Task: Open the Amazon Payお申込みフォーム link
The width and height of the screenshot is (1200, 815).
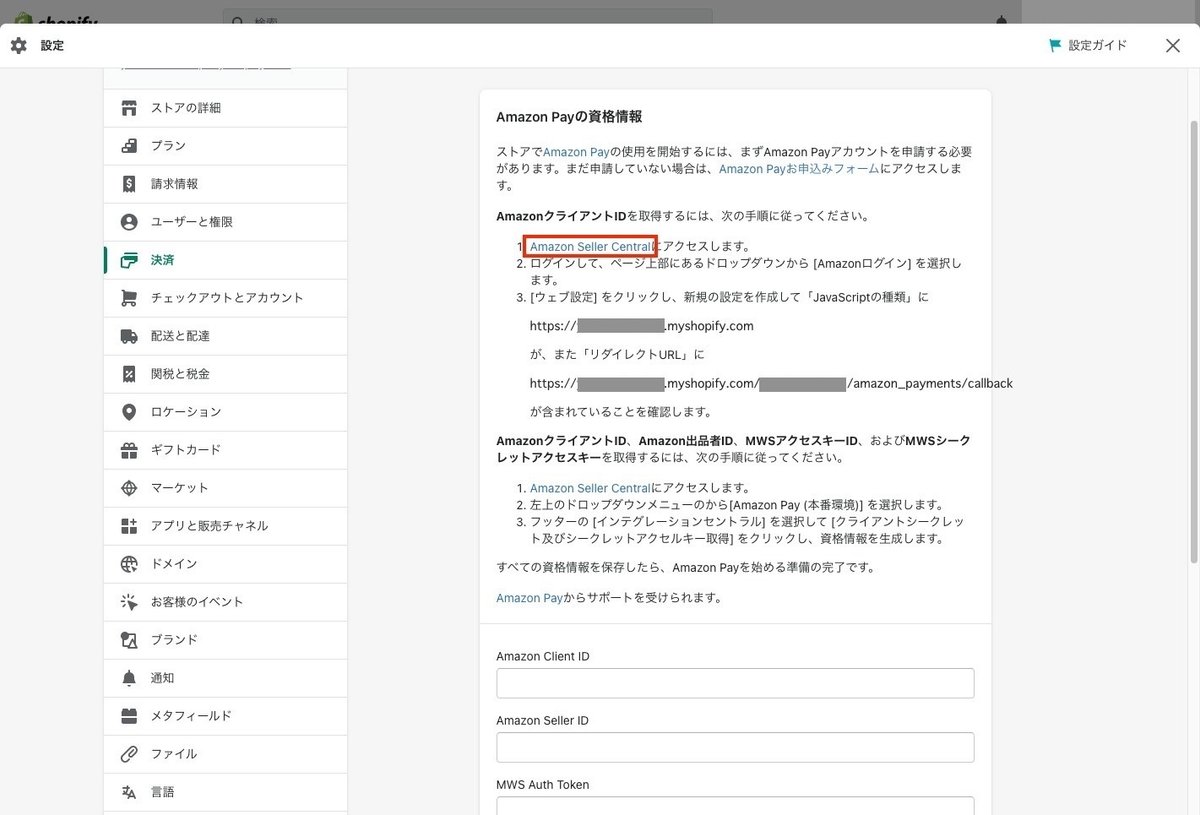Action: tap(799, 169)
